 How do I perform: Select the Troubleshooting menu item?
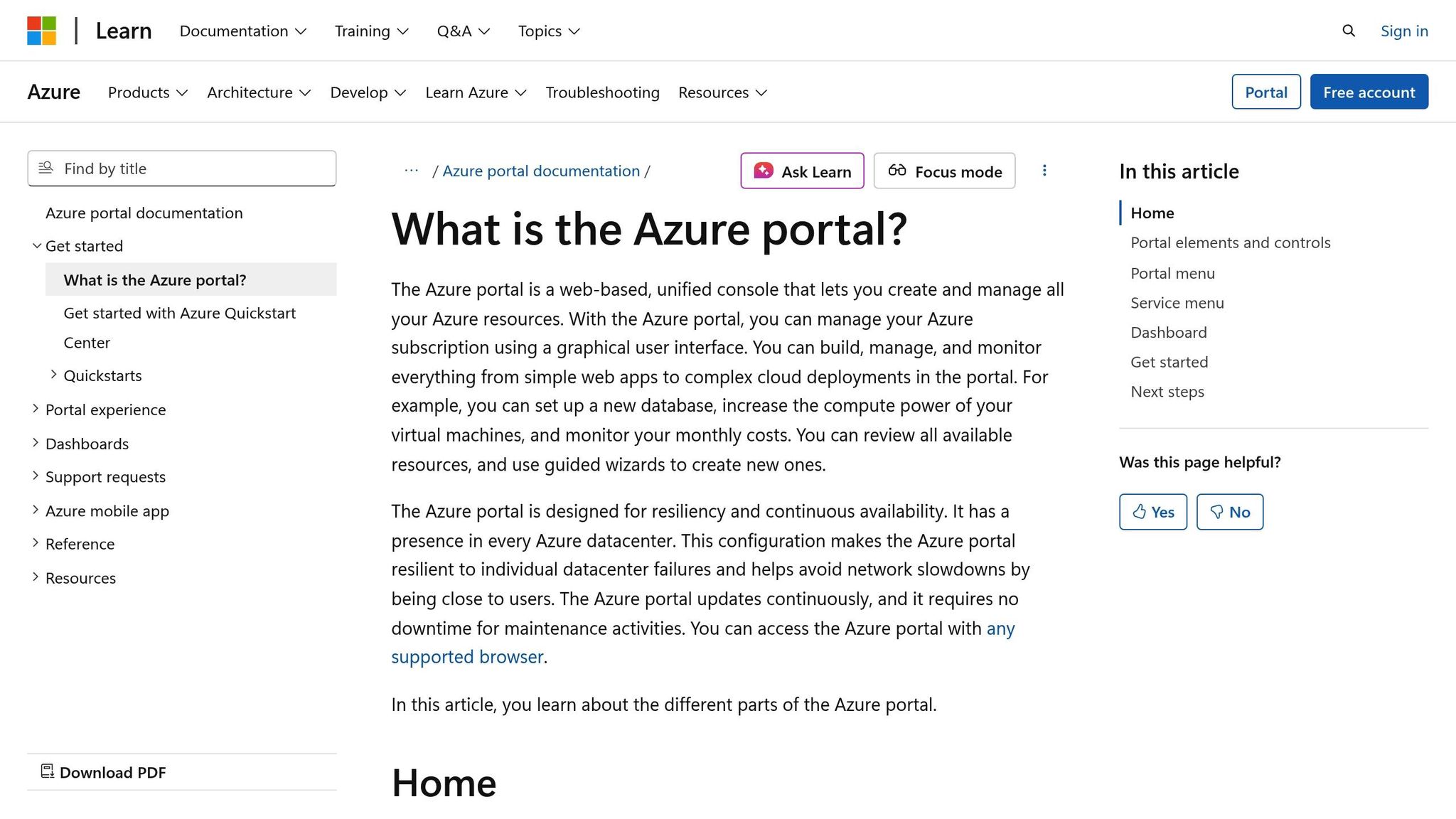pyautogui.click(x=602, y=92)
